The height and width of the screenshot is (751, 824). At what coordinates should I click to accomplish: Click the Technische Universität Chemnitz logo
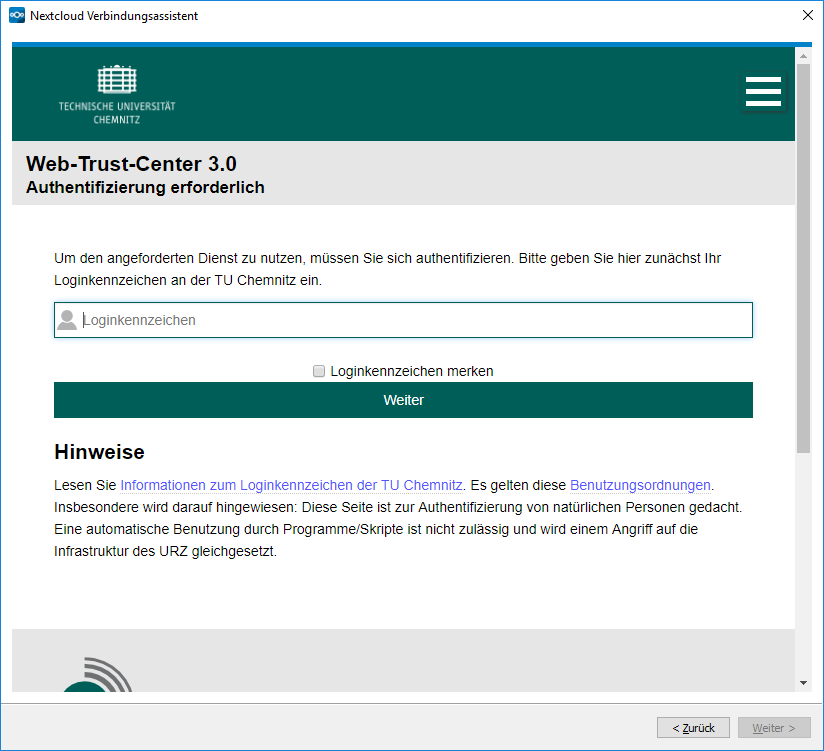coord(117,94)
